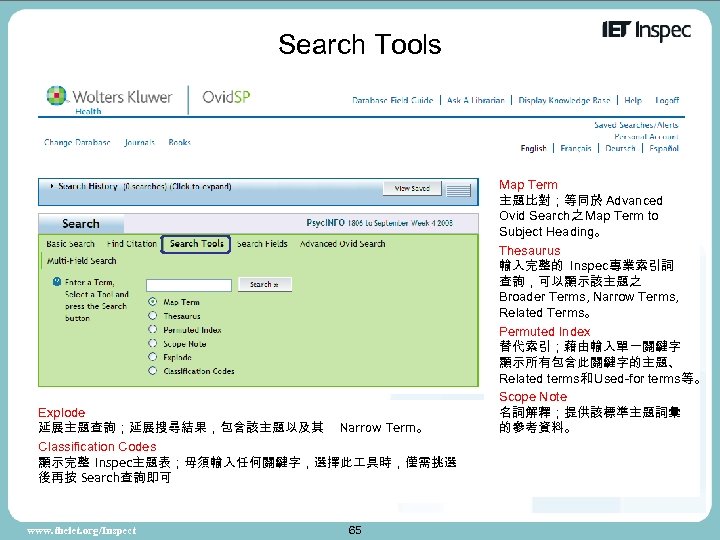Open Saved Searches/Alerts link

636,125
